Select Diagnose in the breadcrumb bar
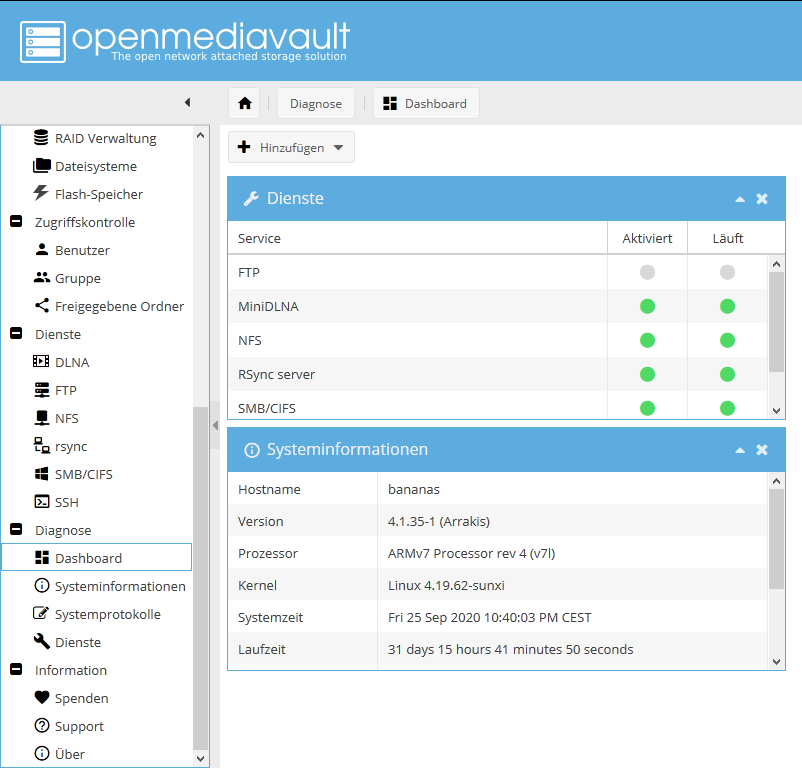The height and width of the screenshot is (768, 802). click(x=316, y=104)
